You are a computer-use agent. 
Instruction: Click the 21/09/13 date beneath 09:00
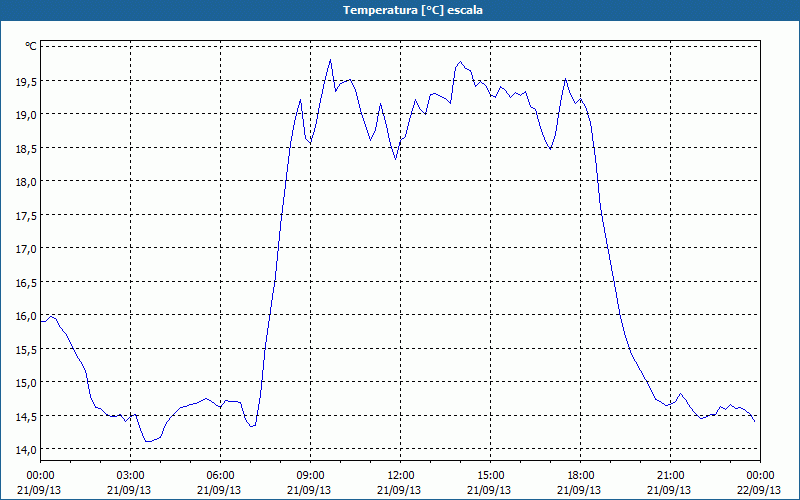[309, 490]
